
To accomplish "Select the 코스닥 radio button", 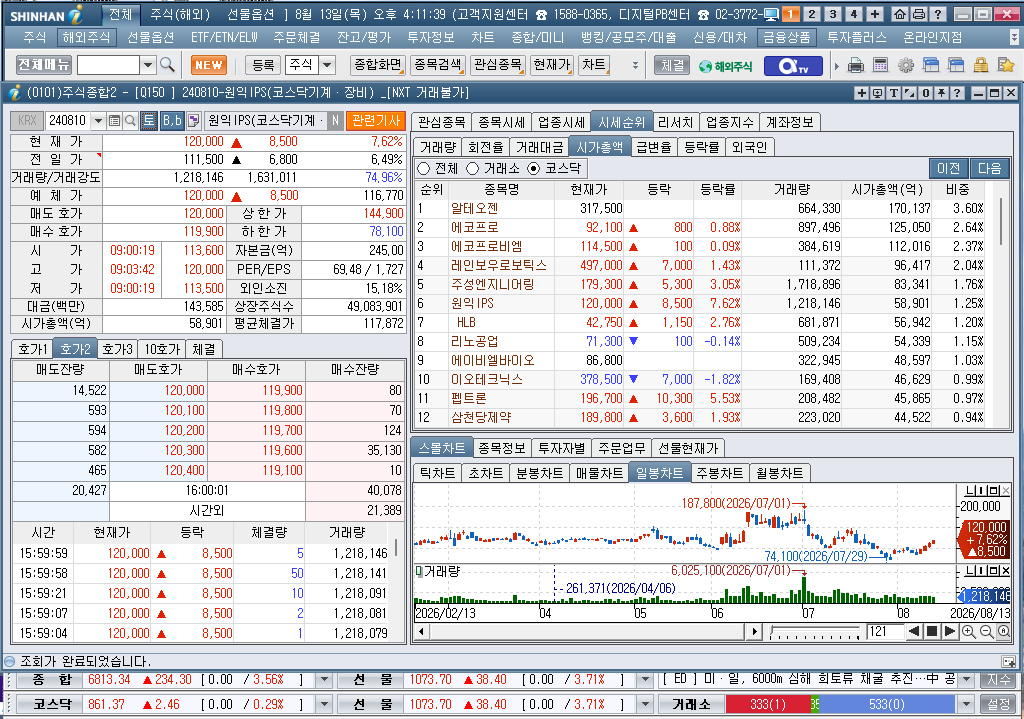I will pos(534,168).
